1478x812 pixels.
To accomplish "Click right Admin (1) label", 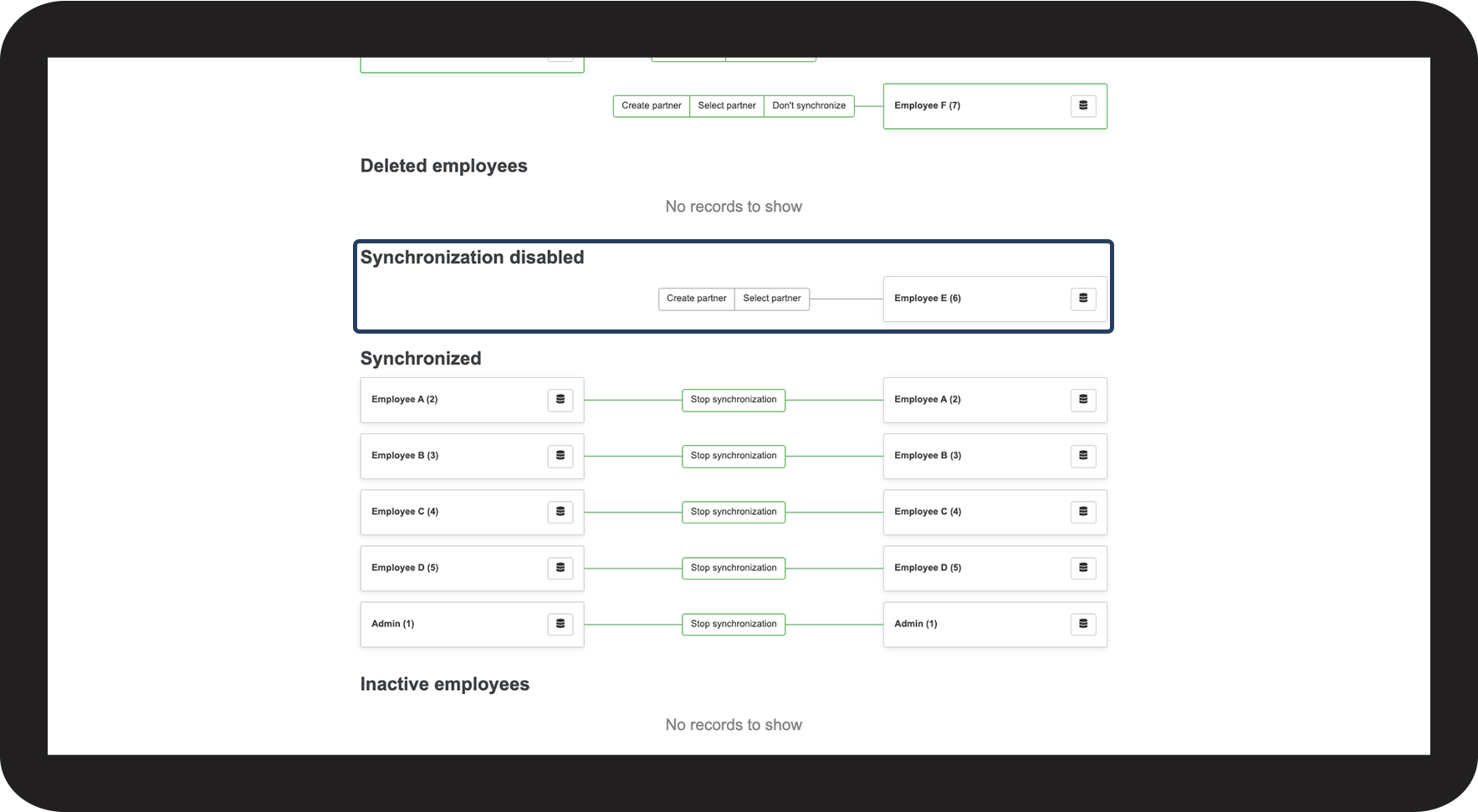I will 916,624.
